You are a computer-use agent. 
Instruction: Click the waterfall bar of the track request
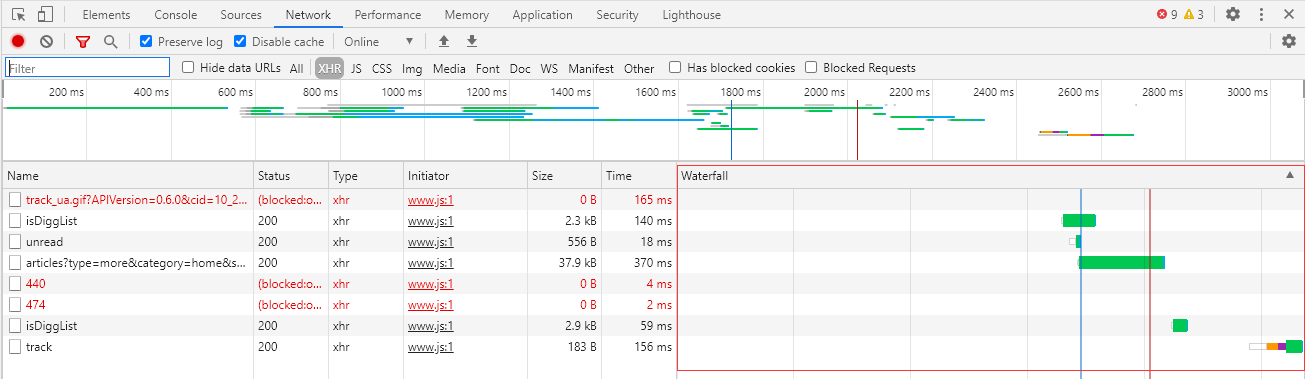pyautogui.click(x=1276, y=346)
